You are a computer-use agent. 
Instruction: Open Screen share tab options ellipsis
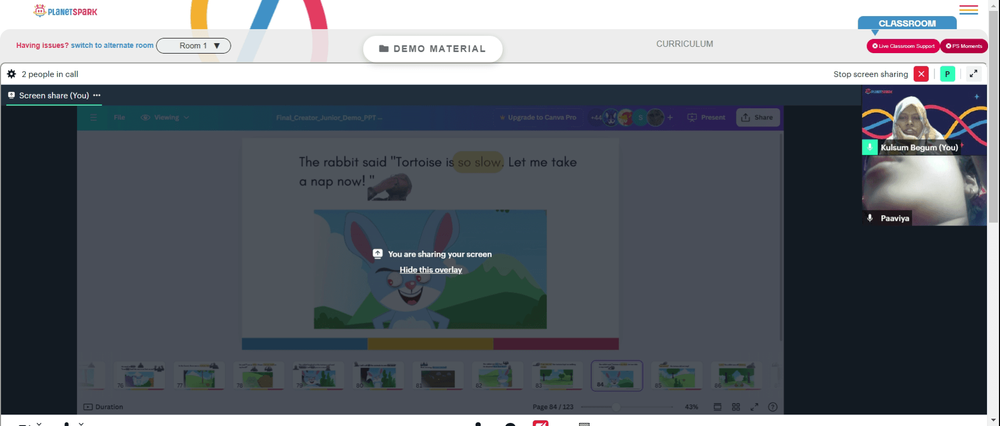[96, 95]
